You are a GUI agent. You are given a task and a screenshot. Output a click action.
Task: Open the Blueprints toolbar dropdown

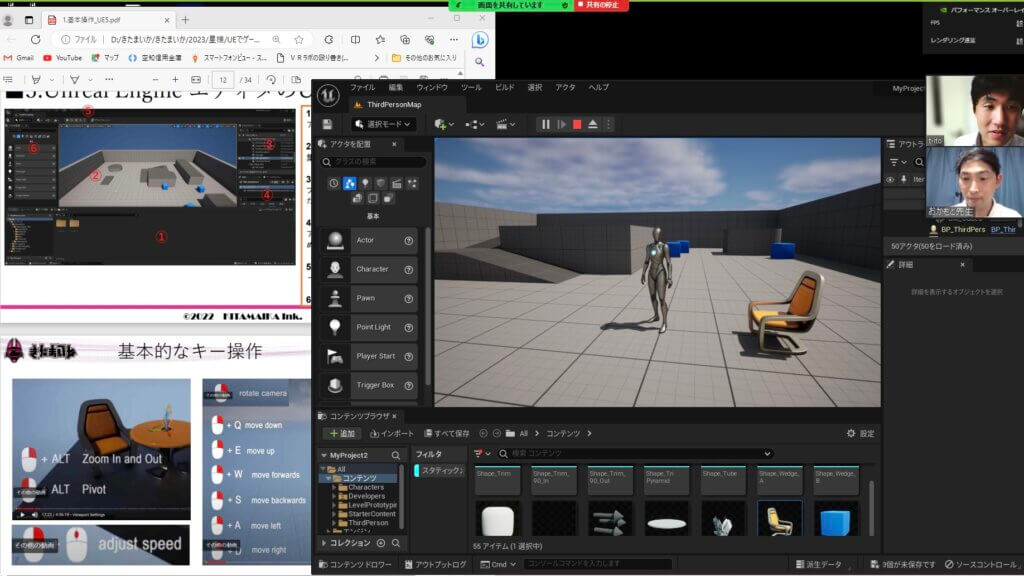click(475, 124)
